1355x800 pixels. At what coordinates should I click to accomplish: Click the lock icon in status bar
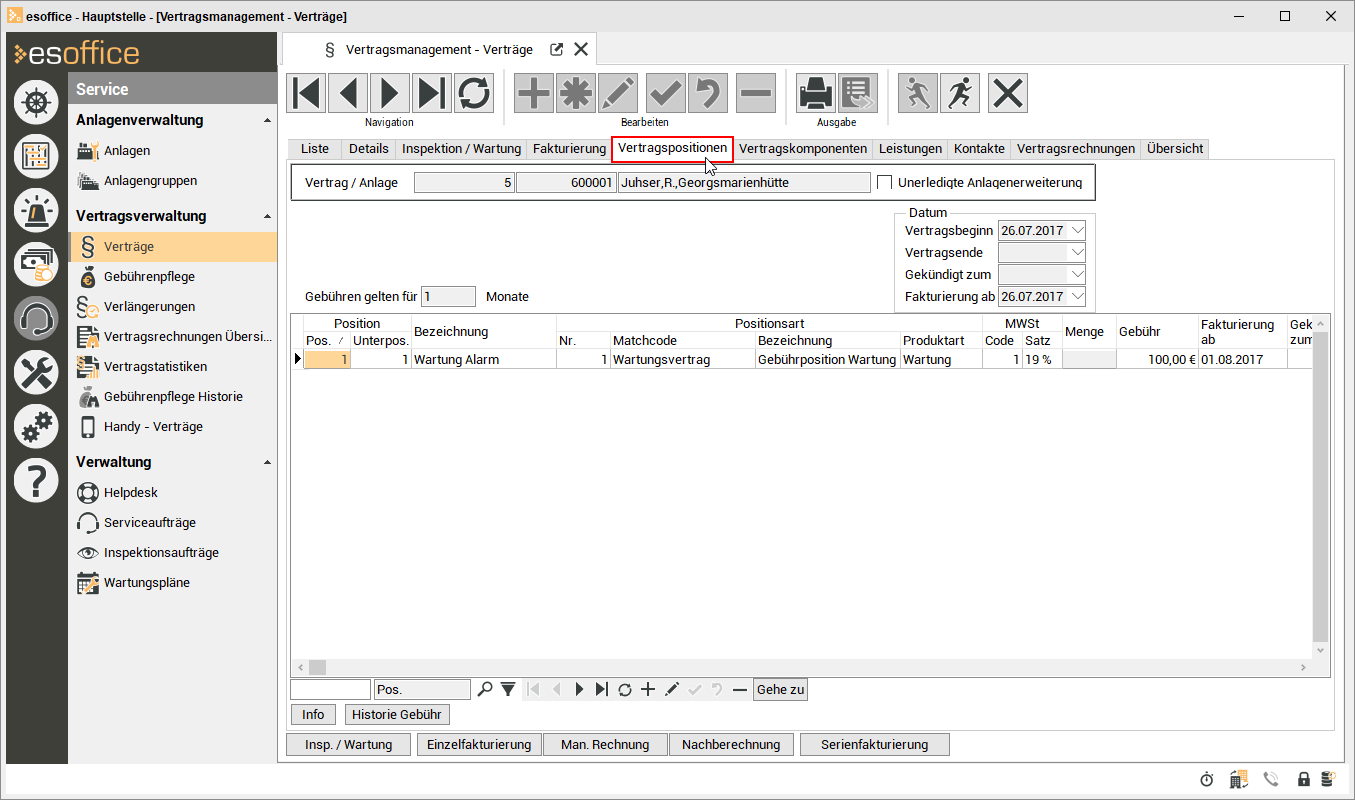[x=1303, y=780]
